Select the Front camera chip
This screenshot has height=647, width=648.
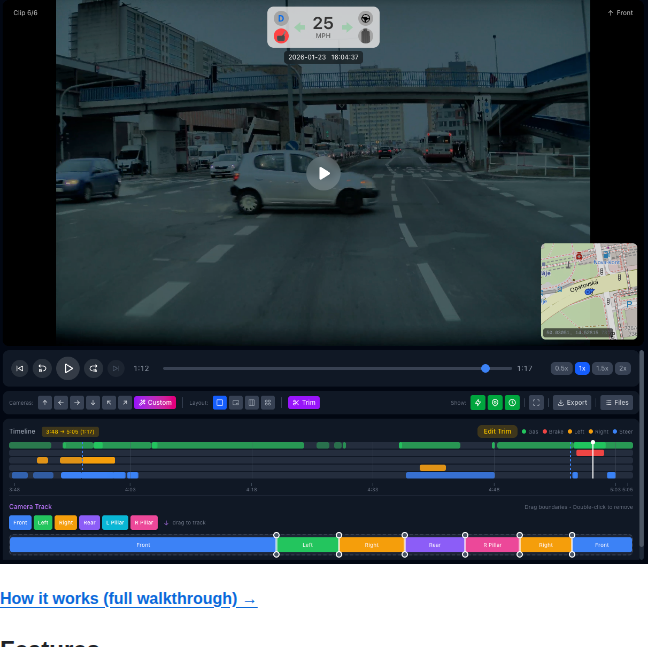tap(20, 523)
